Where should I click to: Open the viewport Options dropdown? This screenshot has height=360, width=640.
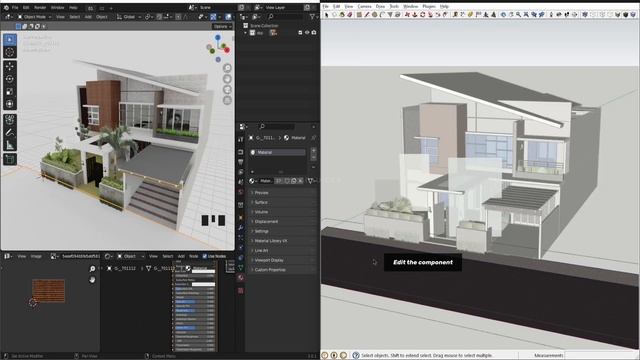[x=222, y=26]
